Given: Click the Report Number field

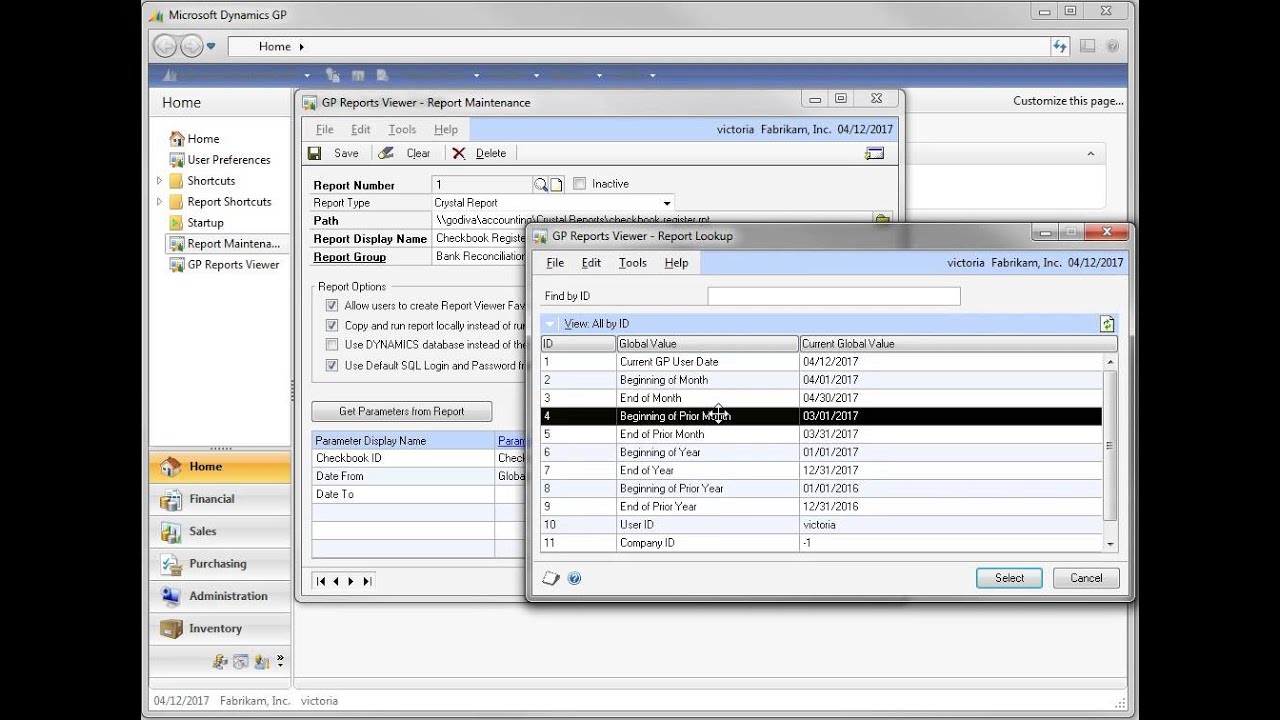Looking at the screenshot, I should (482, 184).
